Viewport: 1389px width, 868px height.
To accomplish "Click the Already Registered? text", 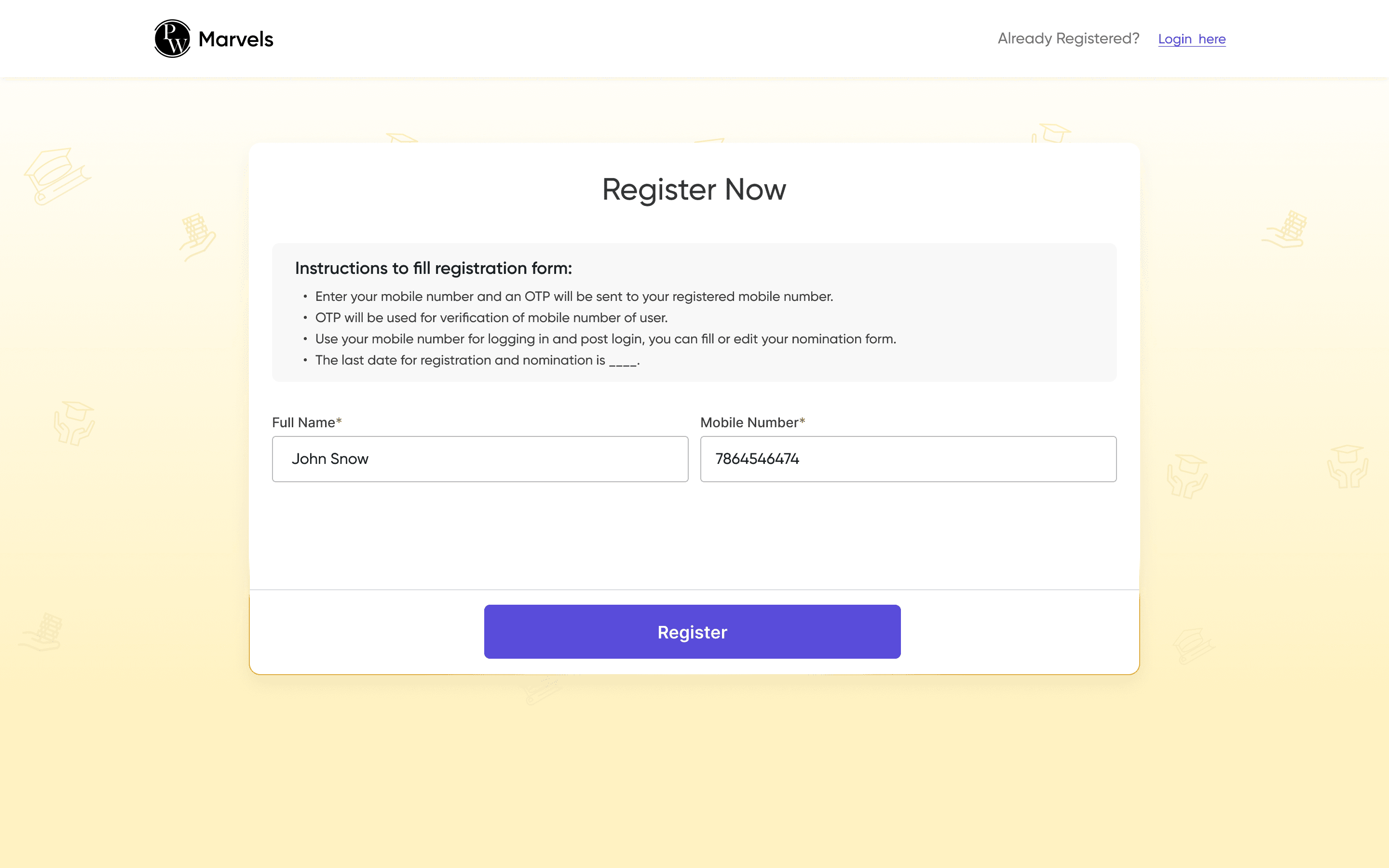I will 1068,39.
